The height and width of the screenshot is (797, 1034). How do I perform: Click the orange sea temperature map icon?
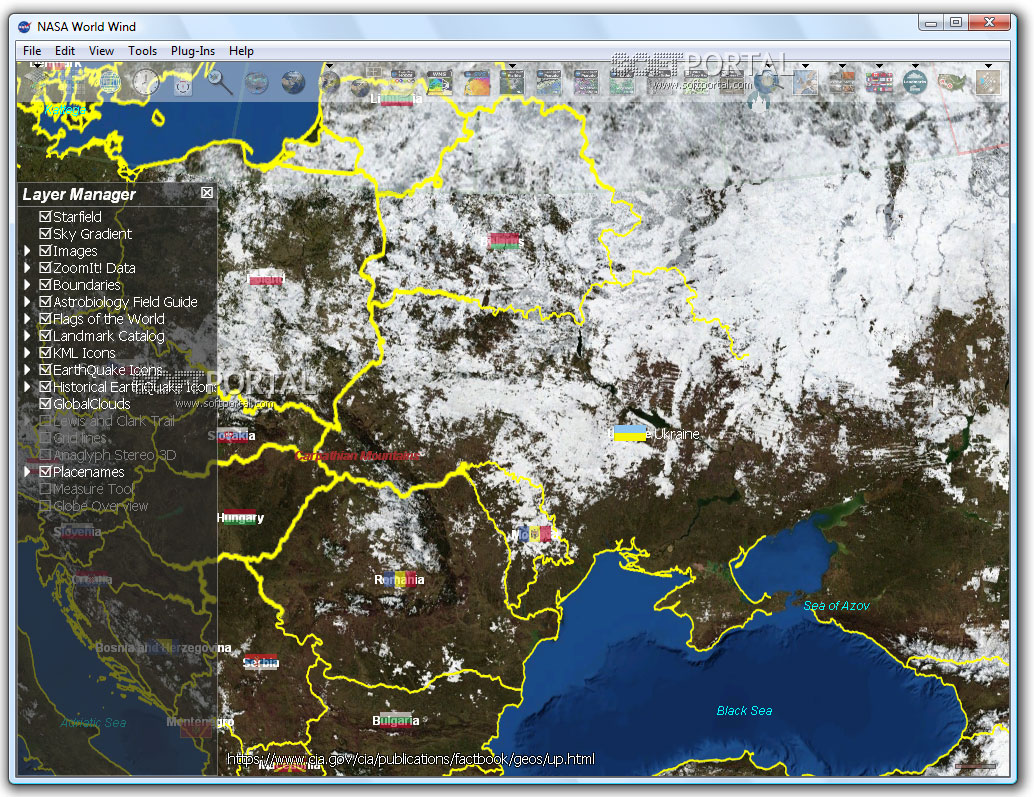[x=477, y=82]
